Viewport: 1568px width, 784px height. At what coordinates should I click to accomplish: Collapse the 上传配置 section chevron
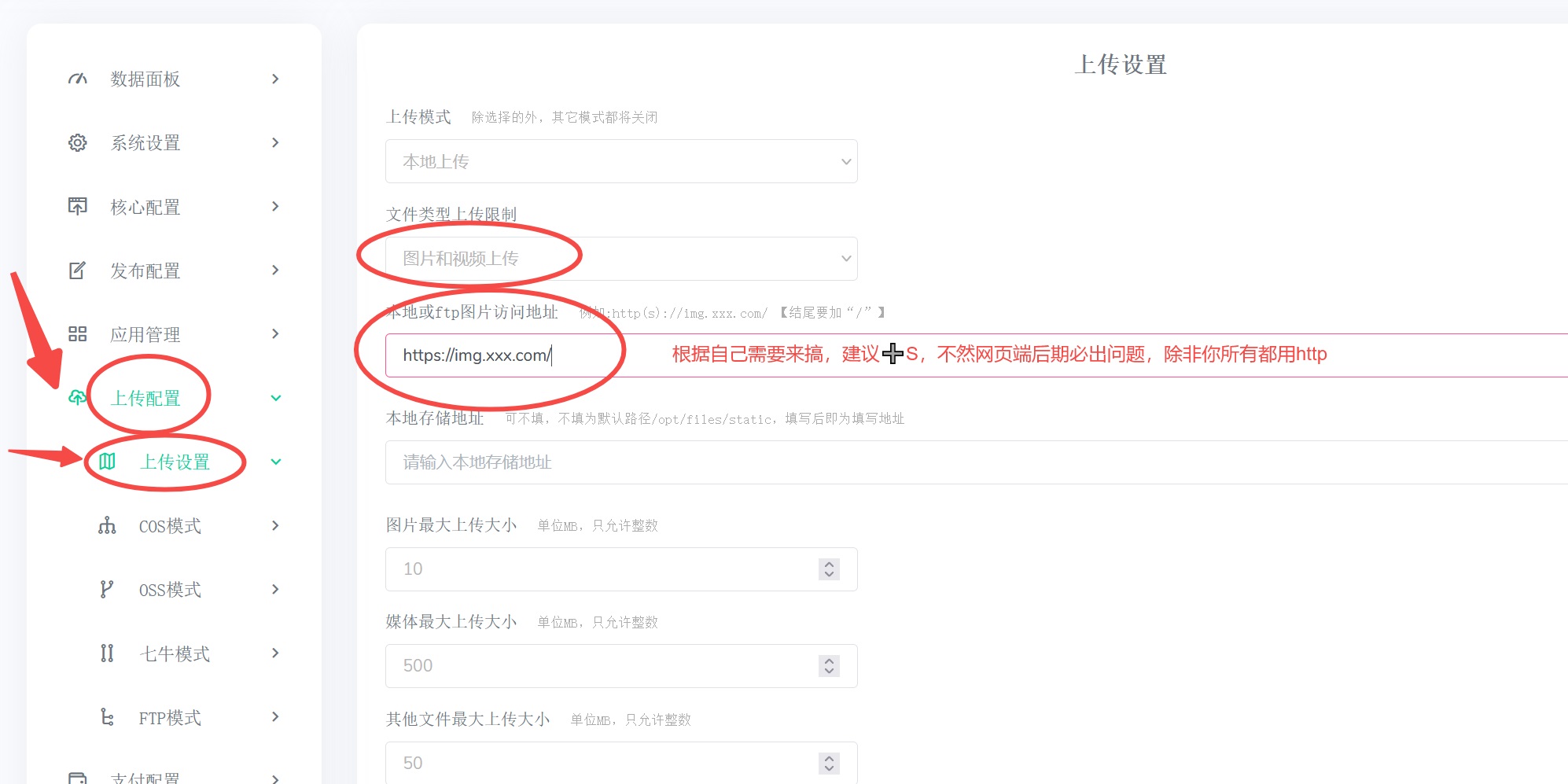[275, 397]
